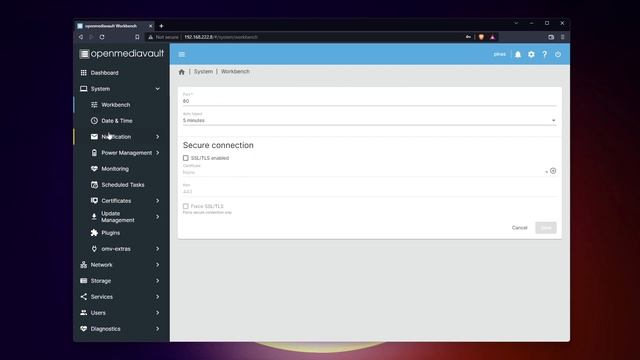Click the browser address bar URL
This screenshot has height=360, width=640.
(x=221, y=37)
